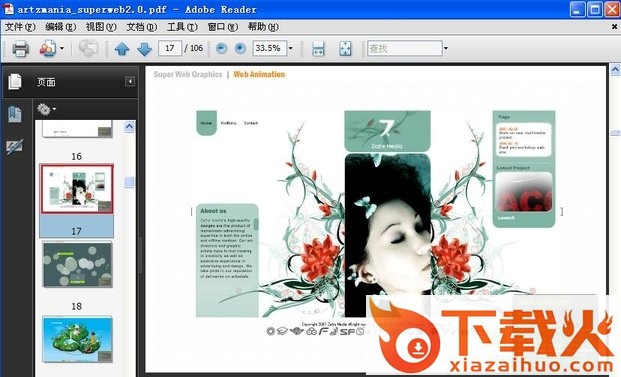This screenshot has width=621, height=377.
Task: Click the 'Contact' label on page
Action: click(251, 123)
